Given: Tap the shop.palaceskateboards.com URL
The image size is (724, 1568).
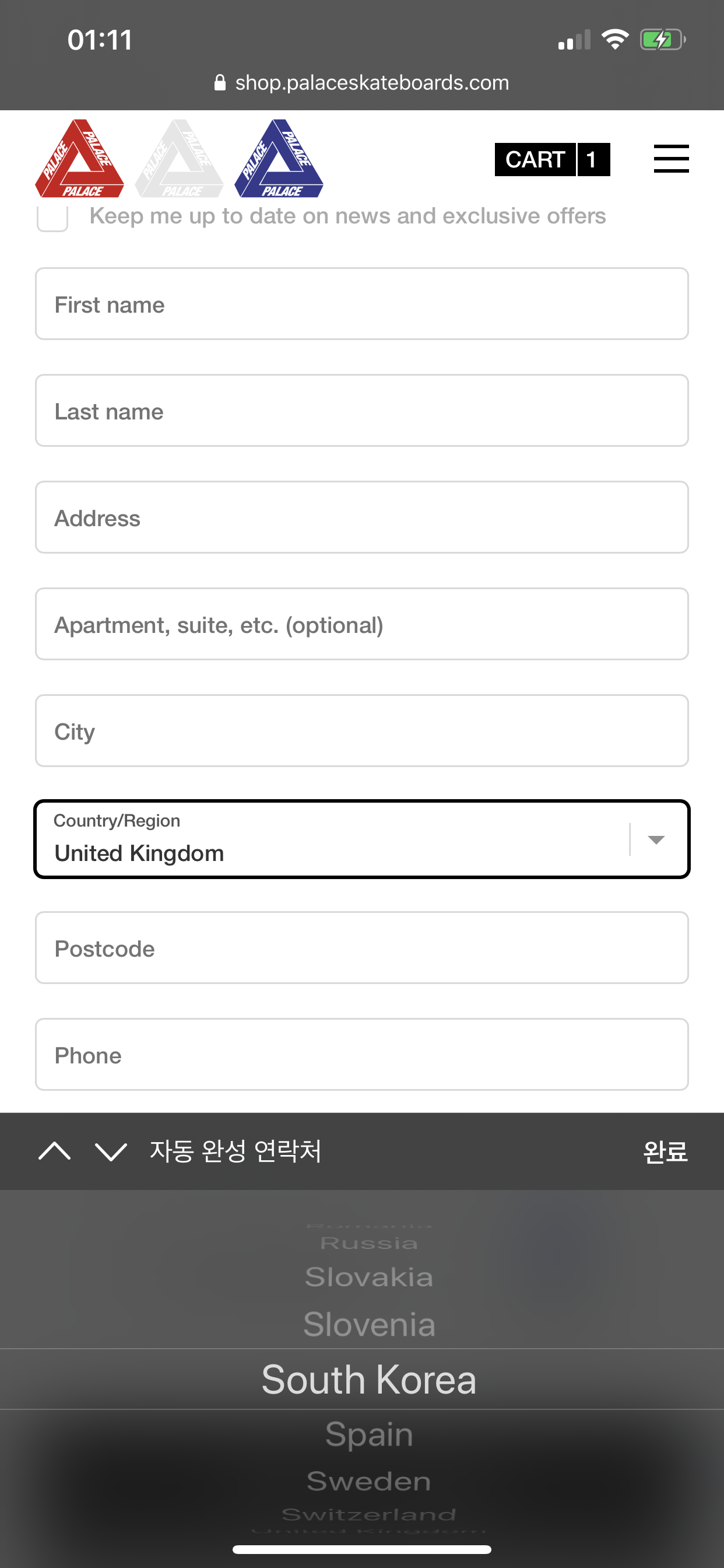Looking at the screenshot, I should (x=372, y=83).
